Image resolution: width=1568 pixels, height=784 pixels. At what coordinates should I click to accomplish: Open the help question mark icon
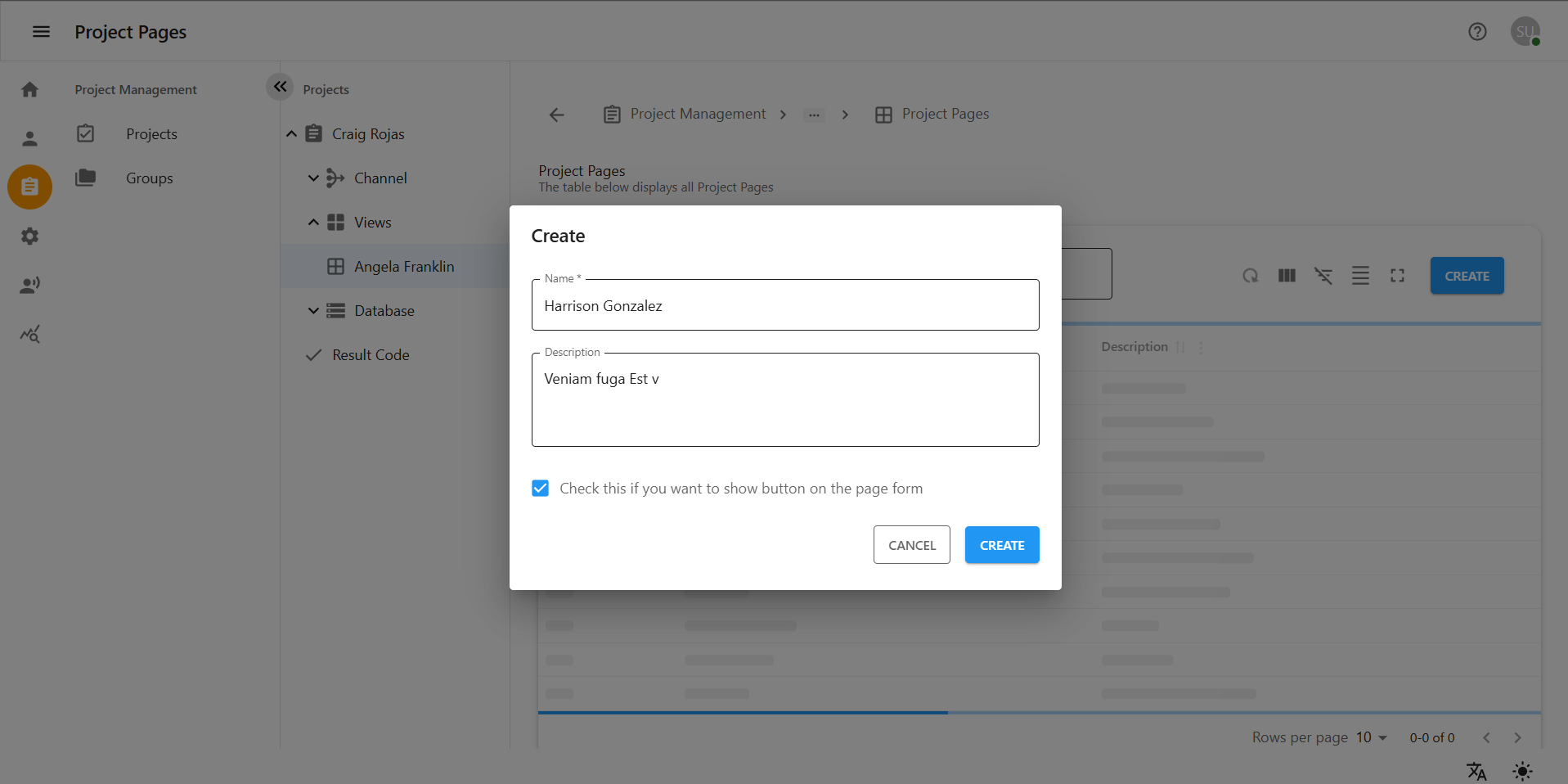(x=1477, y=32)
